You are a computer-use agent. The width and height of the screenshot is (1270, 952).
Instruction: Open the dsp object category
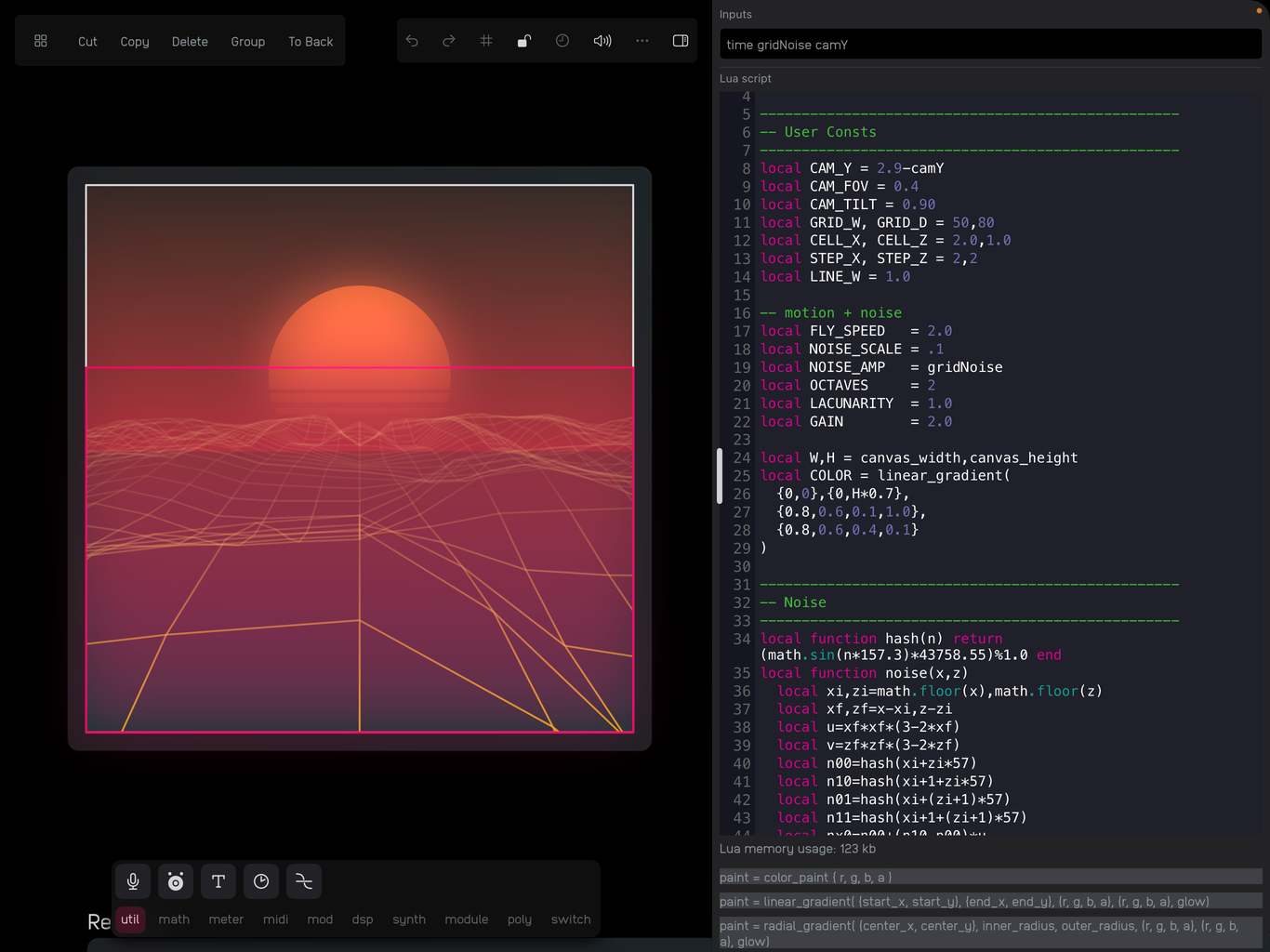tap(363, 919)
